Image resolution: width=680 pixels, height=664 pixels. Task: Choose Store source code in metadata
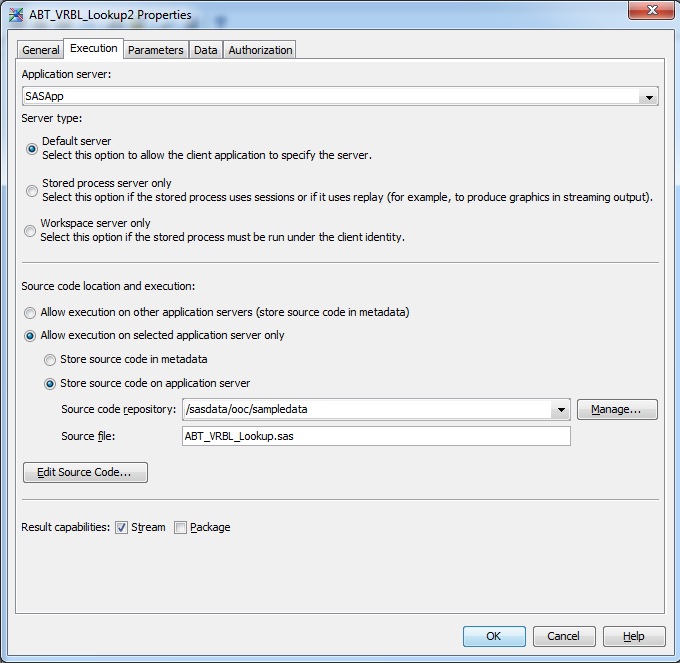50,360
